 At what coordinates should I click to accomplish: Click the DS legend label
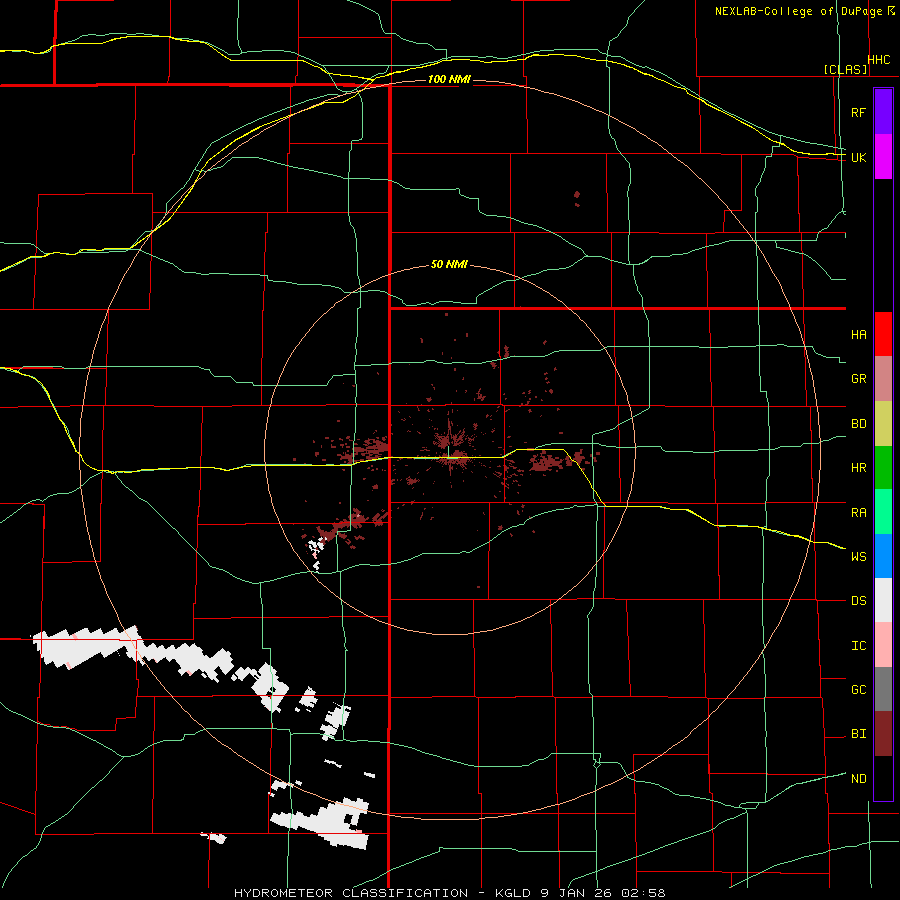[x=858, y=601]
